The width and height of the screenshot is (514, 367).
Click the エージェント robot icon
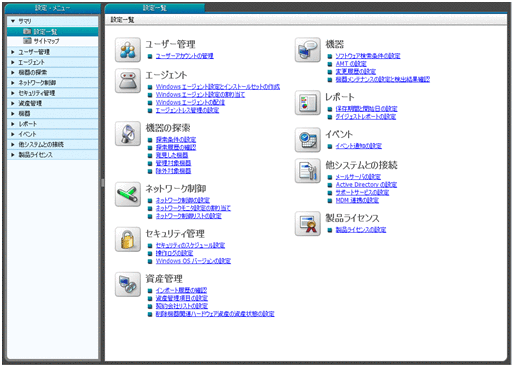pyautogui.click(x=128, y=81)
